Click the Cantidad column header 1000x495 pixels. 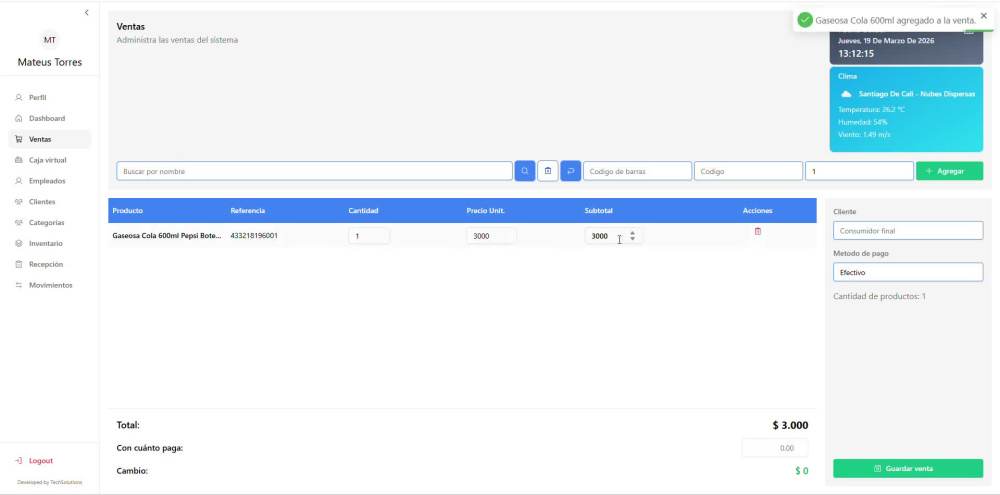364,211
